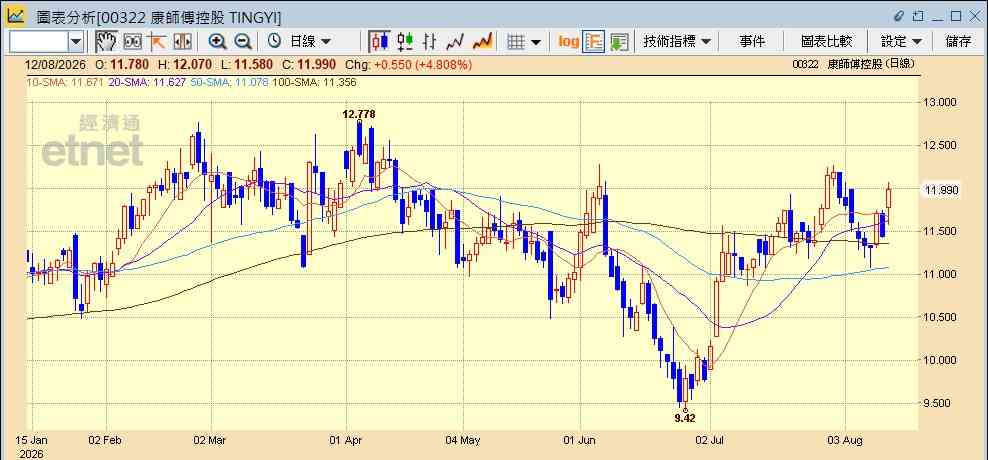988x460 pixels.
Task: Click the grid lines icon
Action: tap(516, 42)
